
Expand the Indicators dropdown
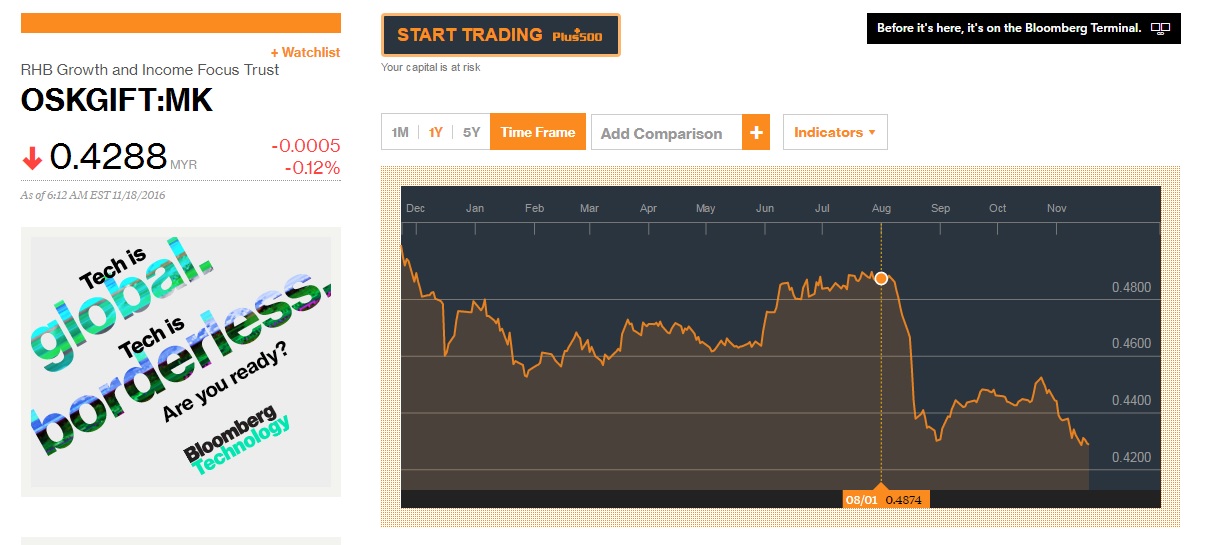pos(835,132)
